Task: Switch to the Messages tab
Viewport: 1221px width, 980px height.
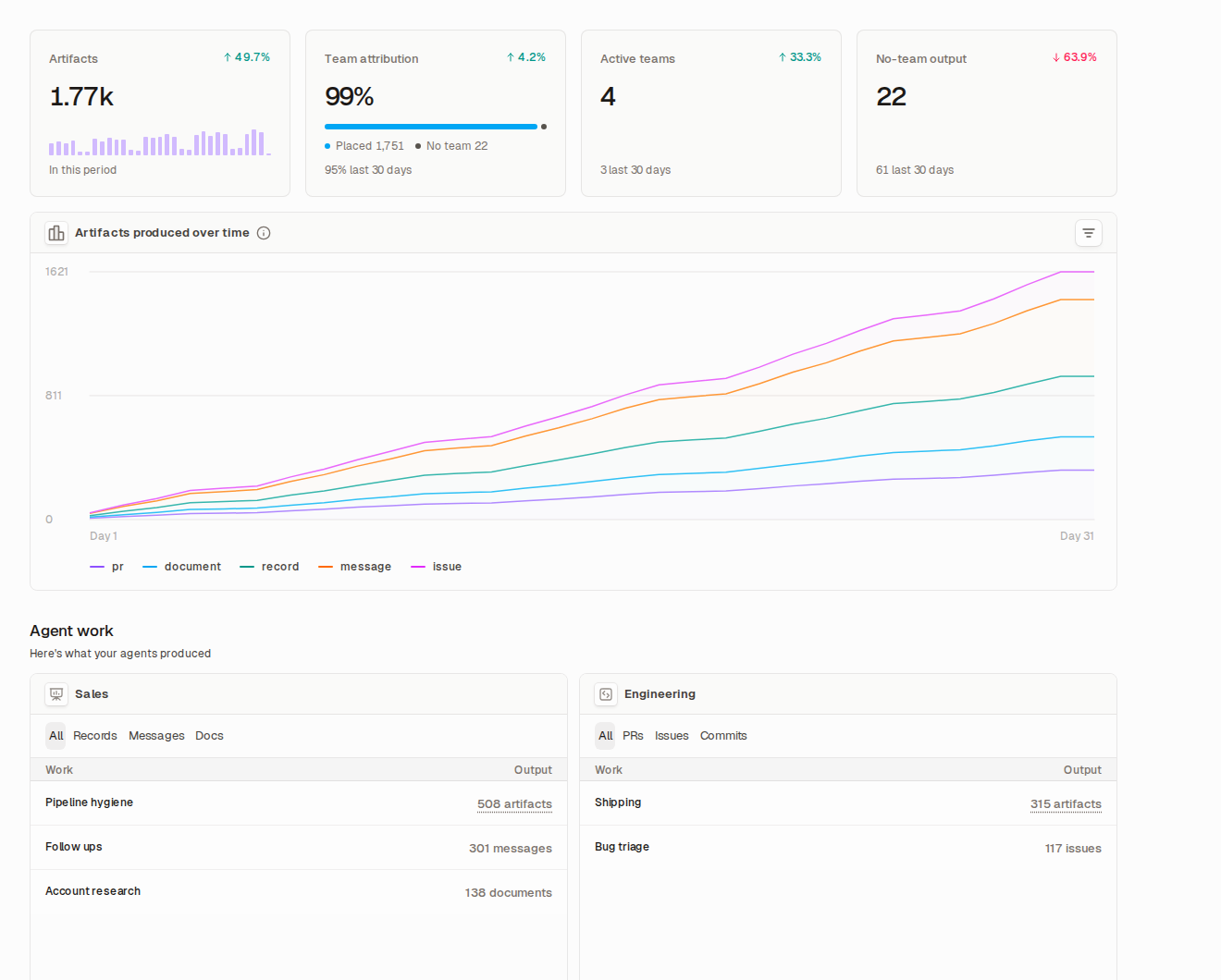Action: [156, 736]
